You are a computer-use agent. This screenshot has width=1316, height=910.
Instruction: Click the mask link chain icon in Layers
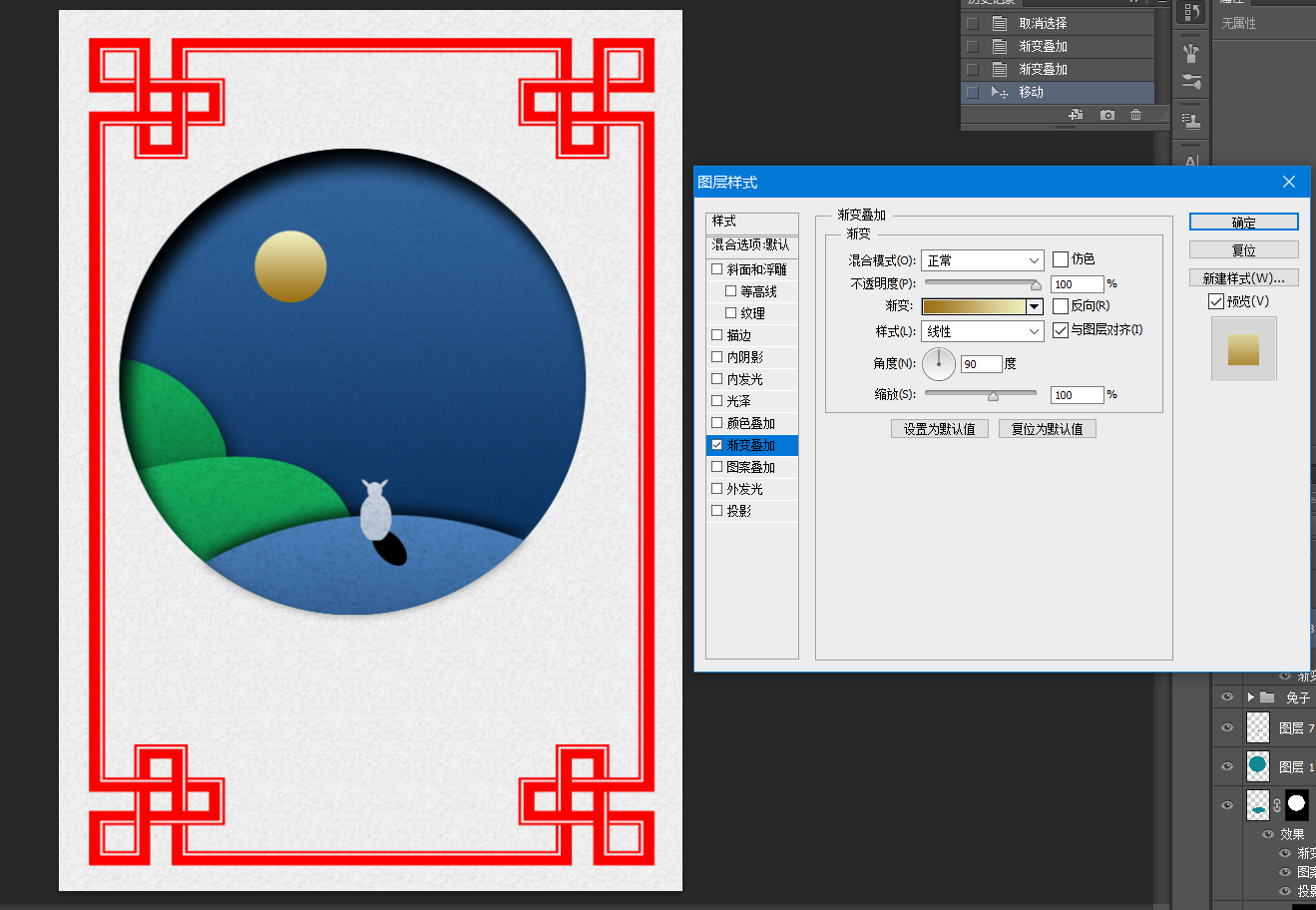pyautogui.click(x=1277, y=805)
